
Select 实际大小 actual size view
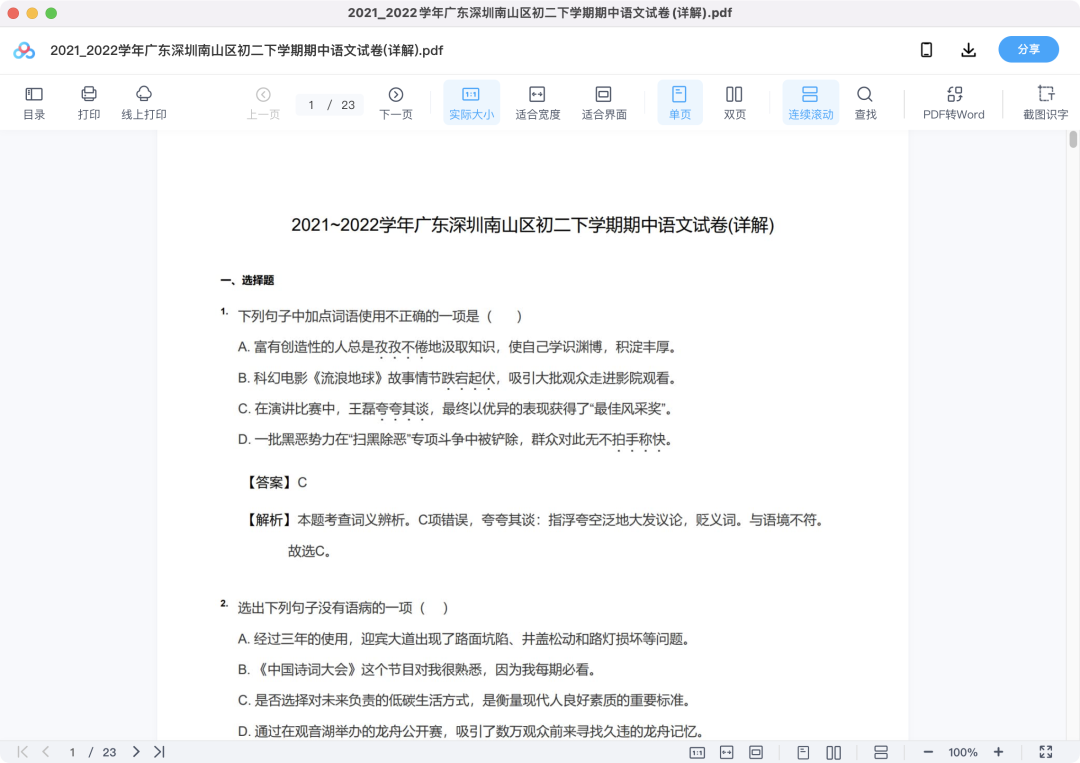pyautogui.click(x=471, y=103)
